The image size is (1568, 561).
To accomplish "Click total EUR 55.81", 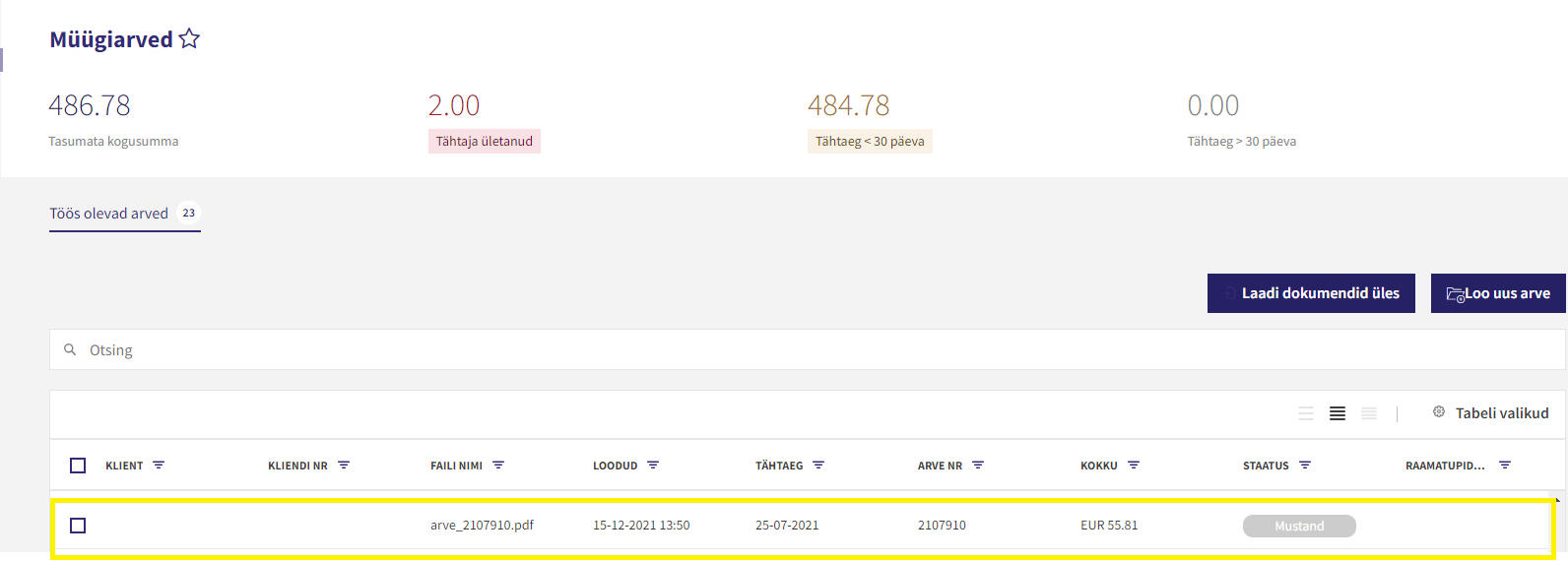I will click(1109, 526).
